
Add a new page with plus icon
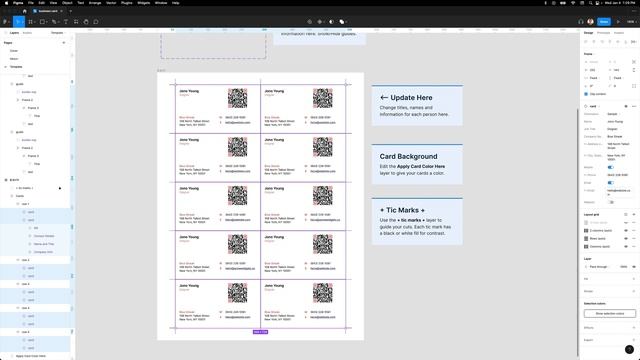pyautogui.click(x=64, y=42)
